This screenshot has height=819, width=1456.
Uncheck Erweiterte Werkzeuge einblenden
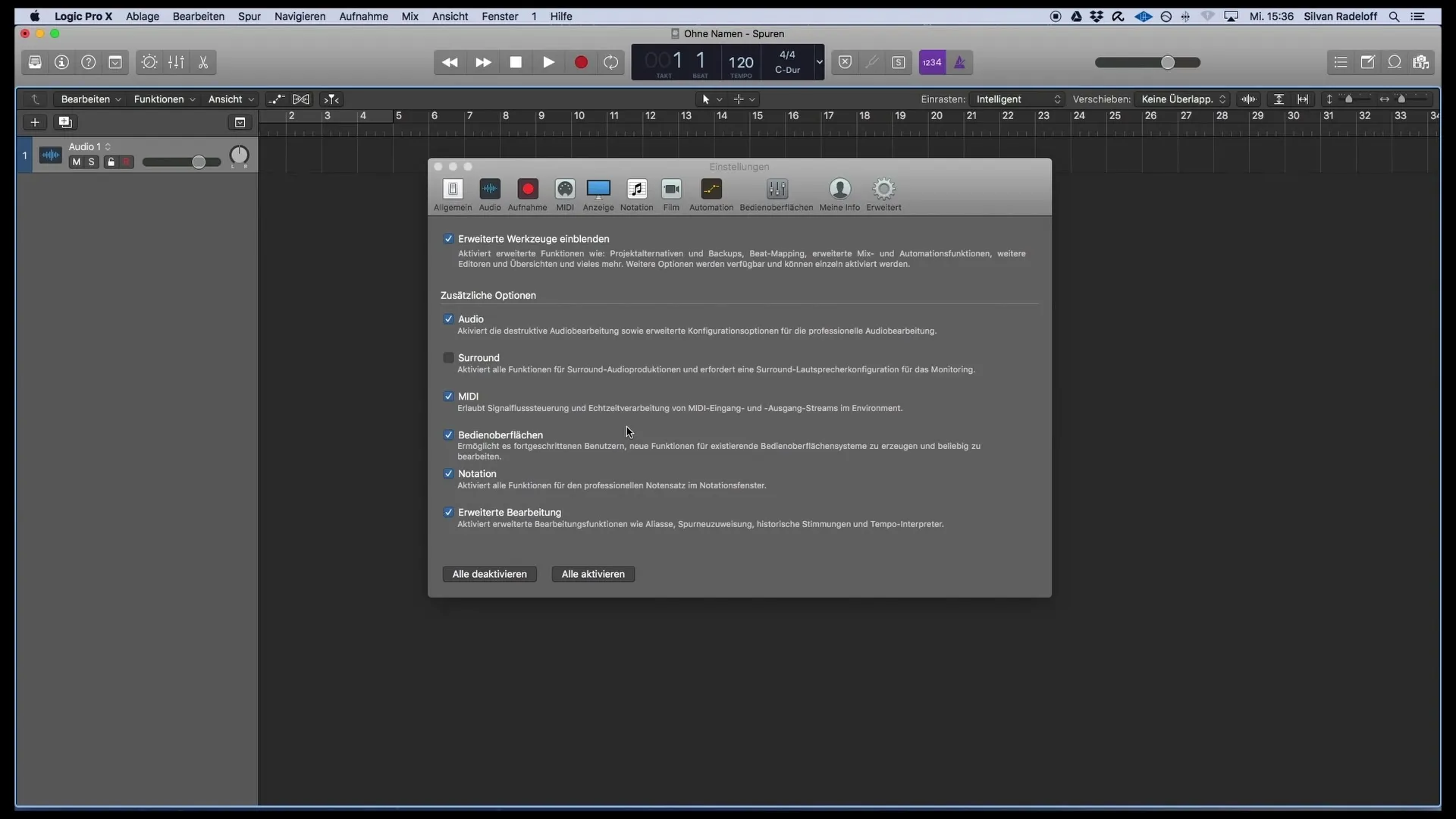(449, 239)
